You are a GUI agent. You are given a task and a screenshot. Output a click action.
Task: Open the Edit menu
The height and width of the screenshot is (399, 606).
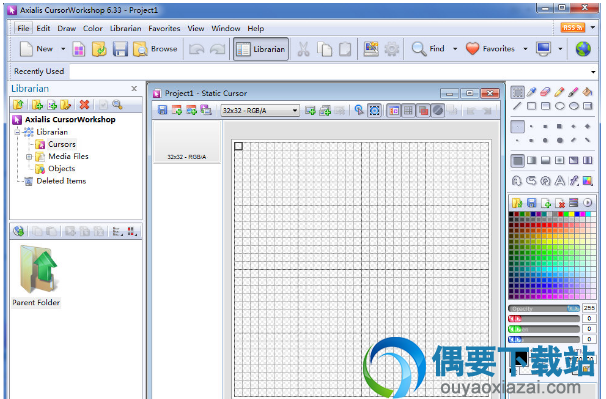coord(43,28)
